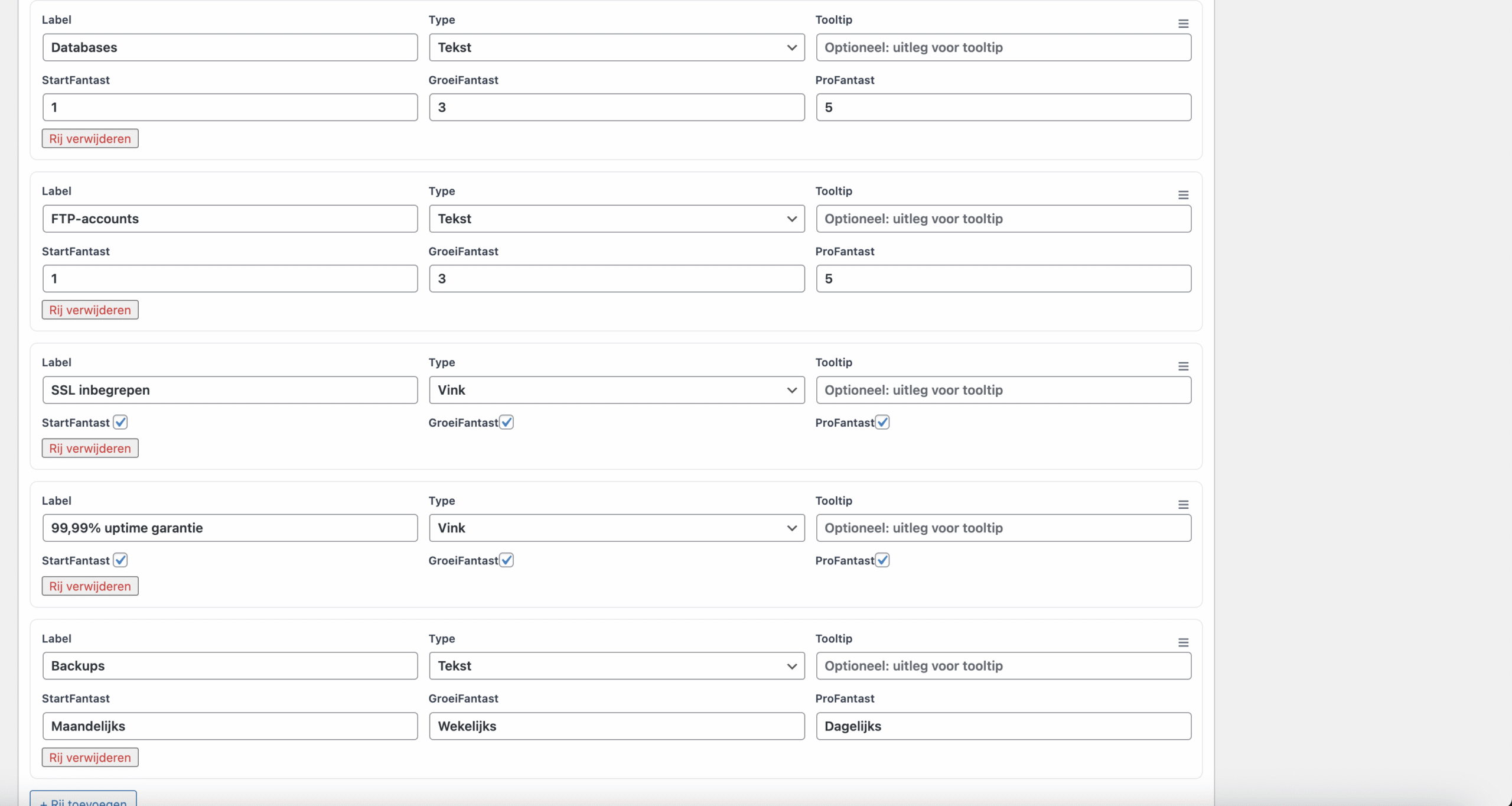Image resolution: width=1512 pixels, height=806 pixels.
Task: Click the drag handle icon on Backups row
Action: point(1183,642)
